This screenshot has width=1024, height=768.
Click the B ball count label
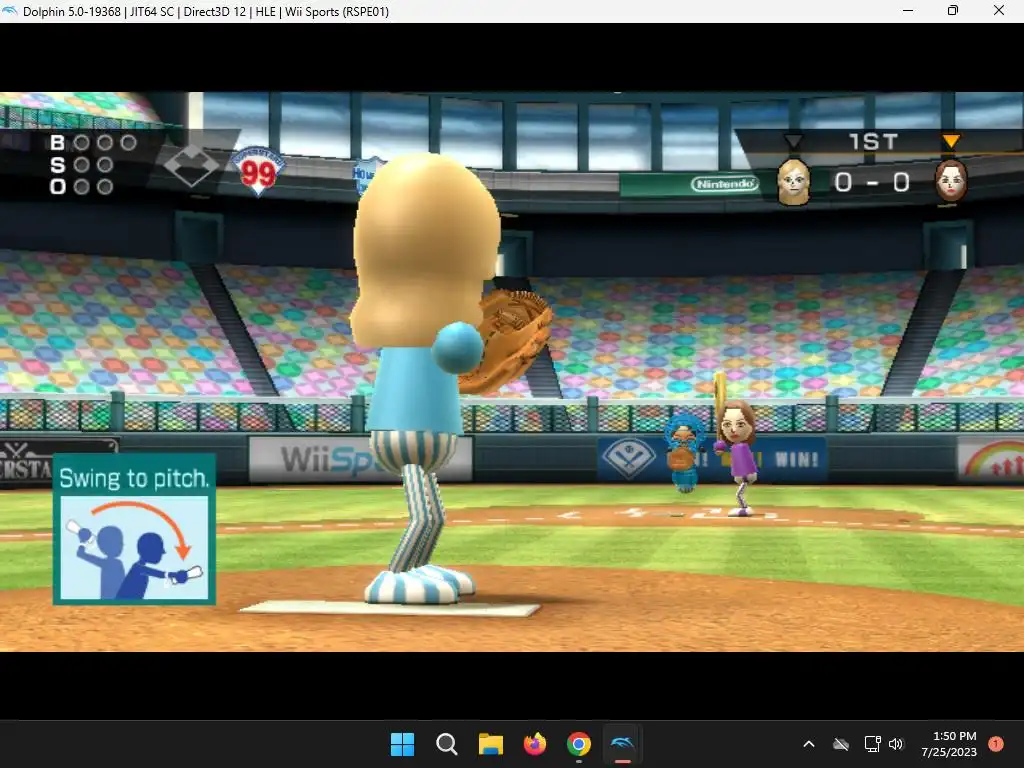click(x=57, y=142)
